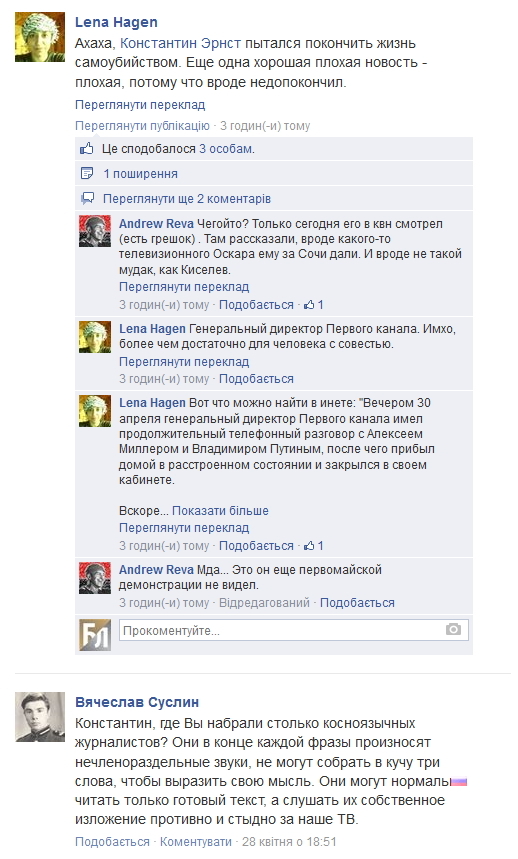The height and width of the screenshot is (859, 518).
Task: Click the БЛ page avatar beside the comment field
Action: (95, 634)
